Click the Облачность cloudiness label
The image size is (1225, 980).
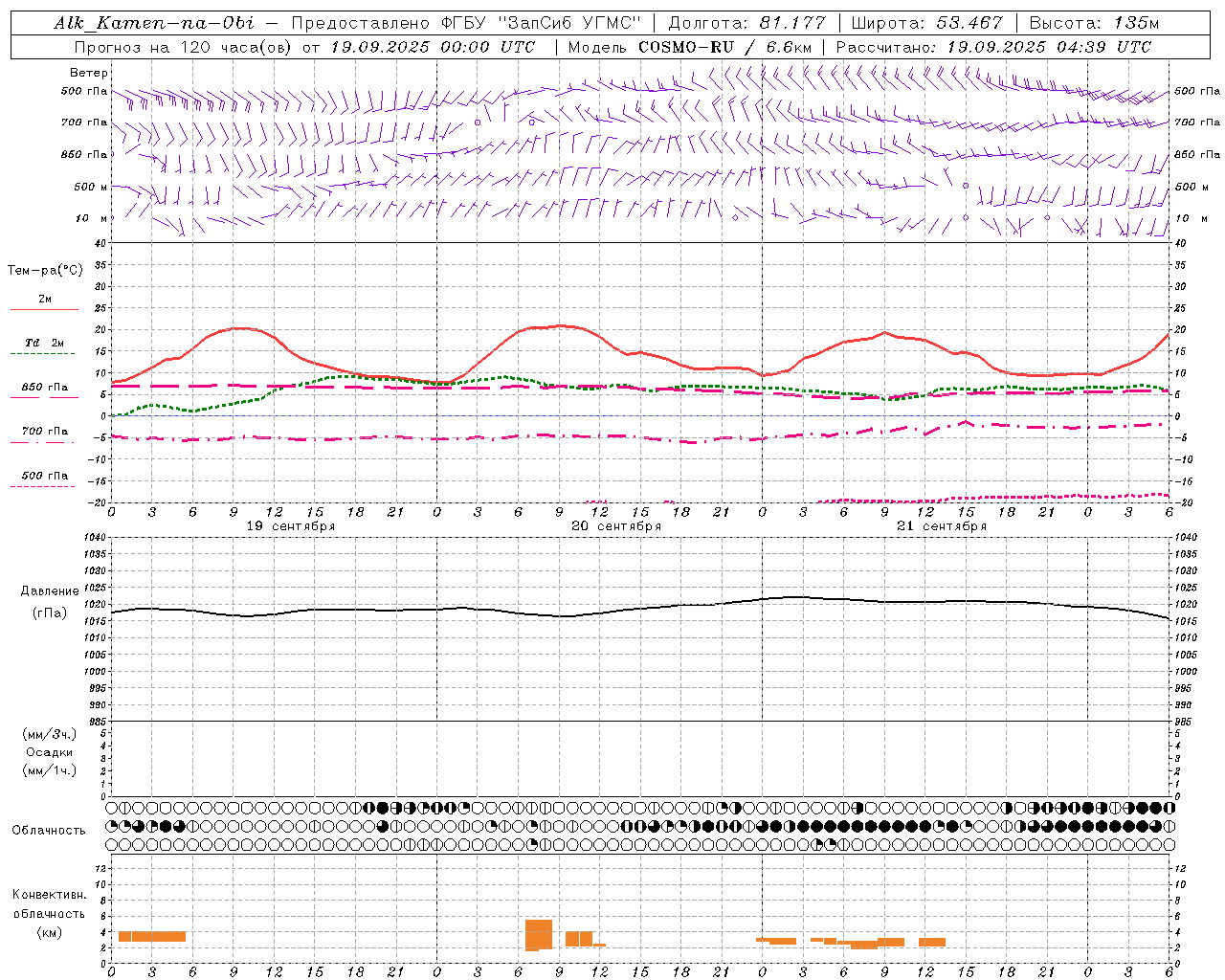coord(49,831)
